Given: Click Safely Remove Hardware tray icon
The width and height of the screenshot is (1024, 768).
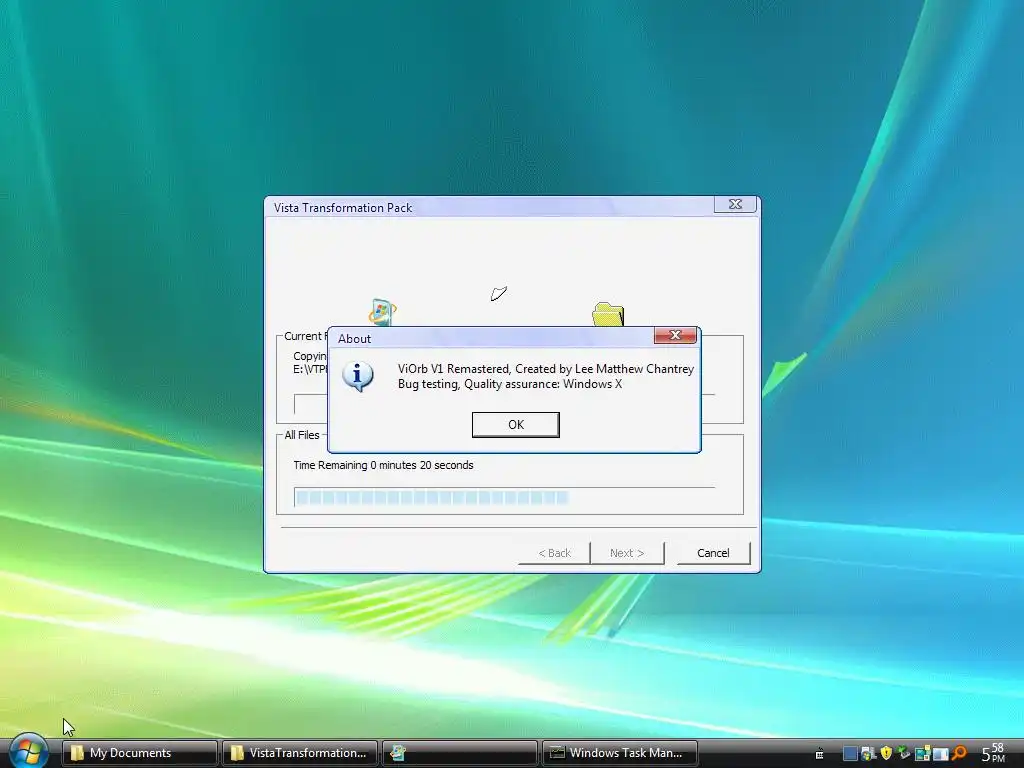Looking at the screenshot, I should point(904,754).
